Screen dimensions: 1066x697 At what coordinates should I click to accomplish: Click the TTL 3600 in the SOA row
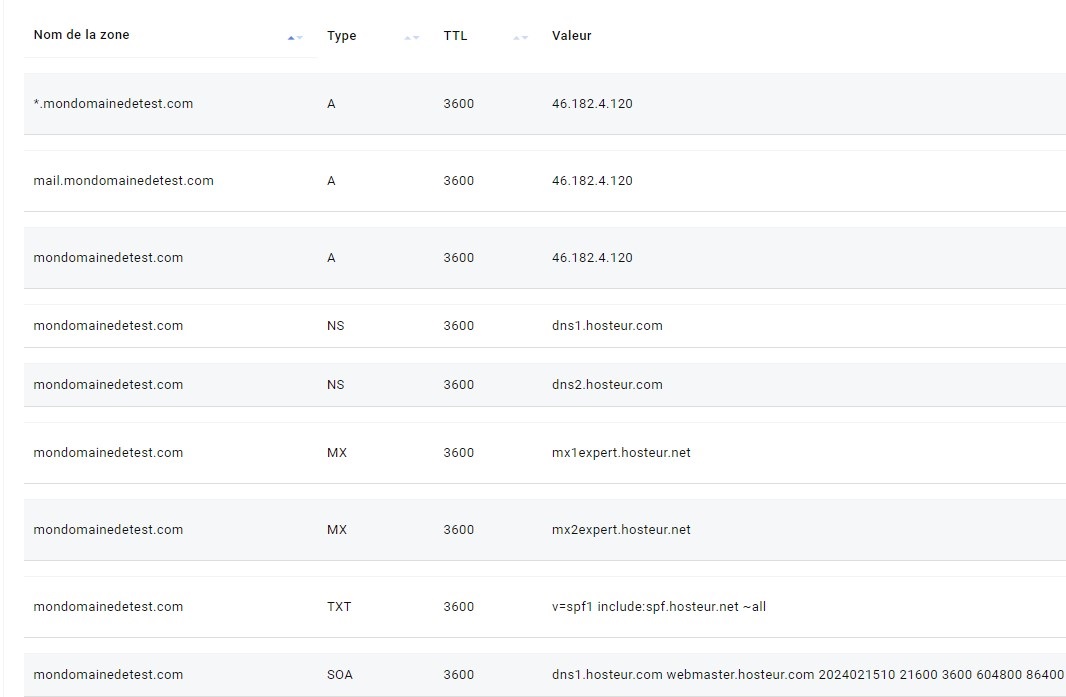(x=458, y=674)
